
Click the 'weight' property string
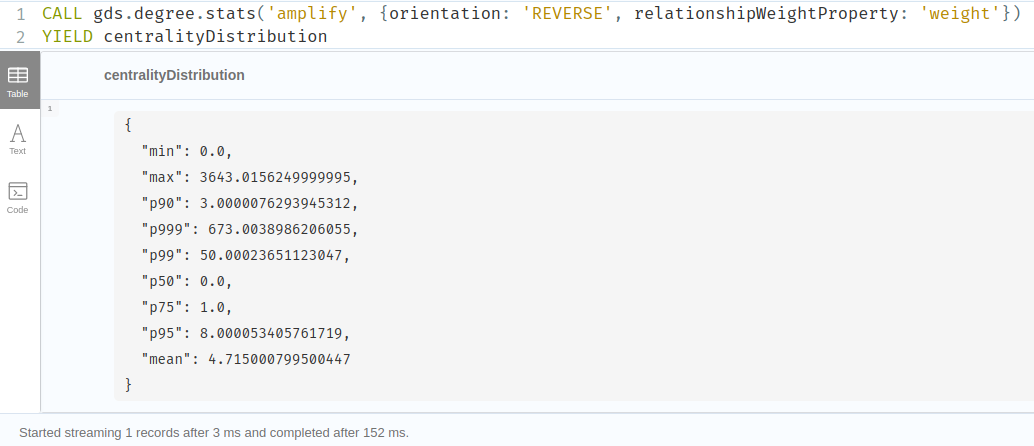959,13
